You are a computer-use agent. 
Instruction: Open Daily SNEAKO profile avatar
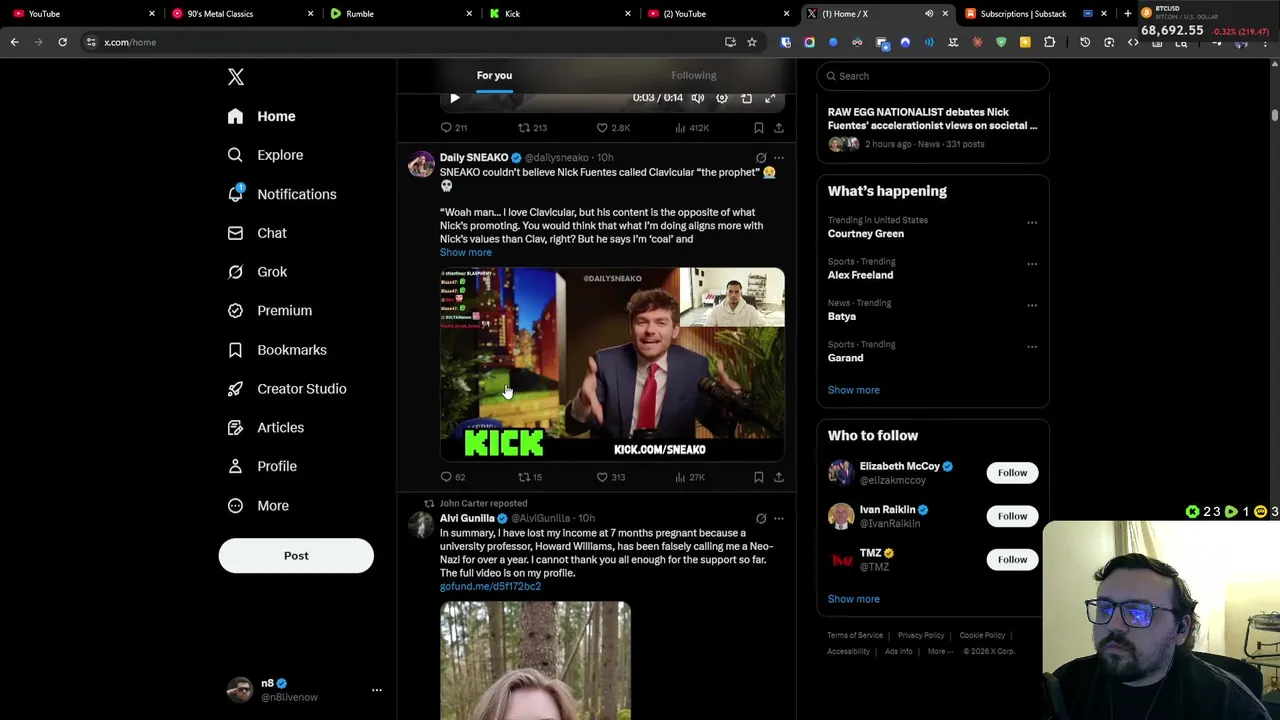421,165
